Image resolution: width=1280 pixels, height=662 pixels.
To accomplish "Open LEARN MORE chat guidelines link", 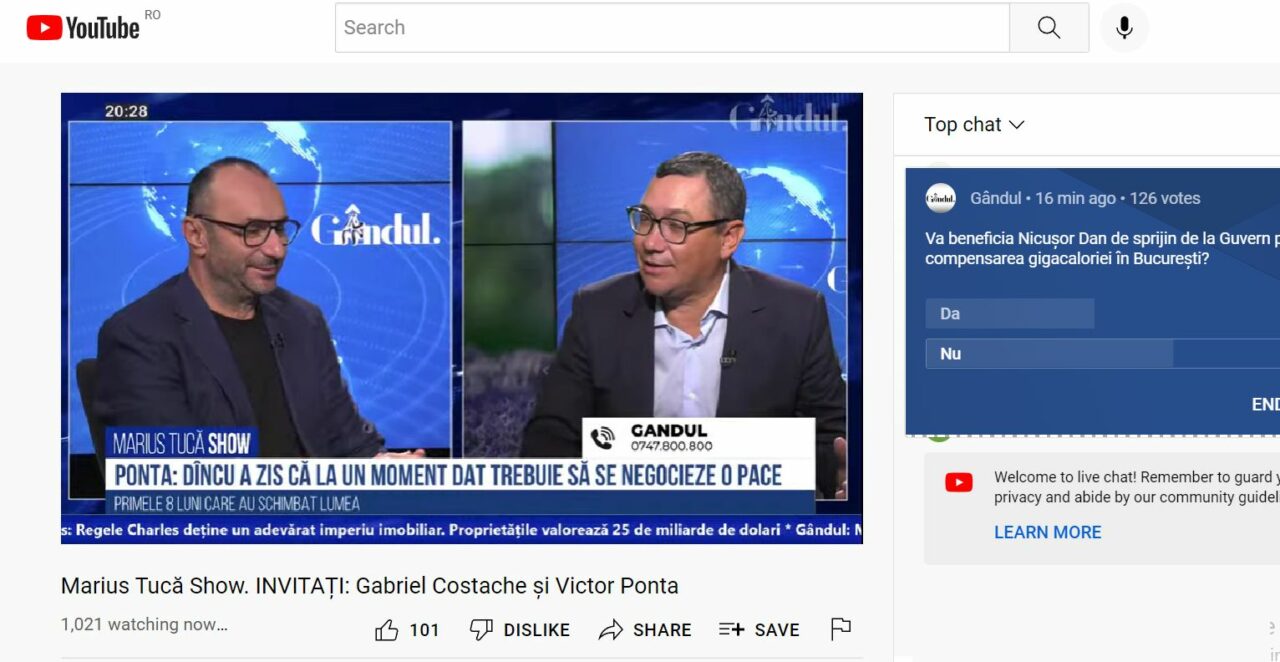I will point(1047,532).
